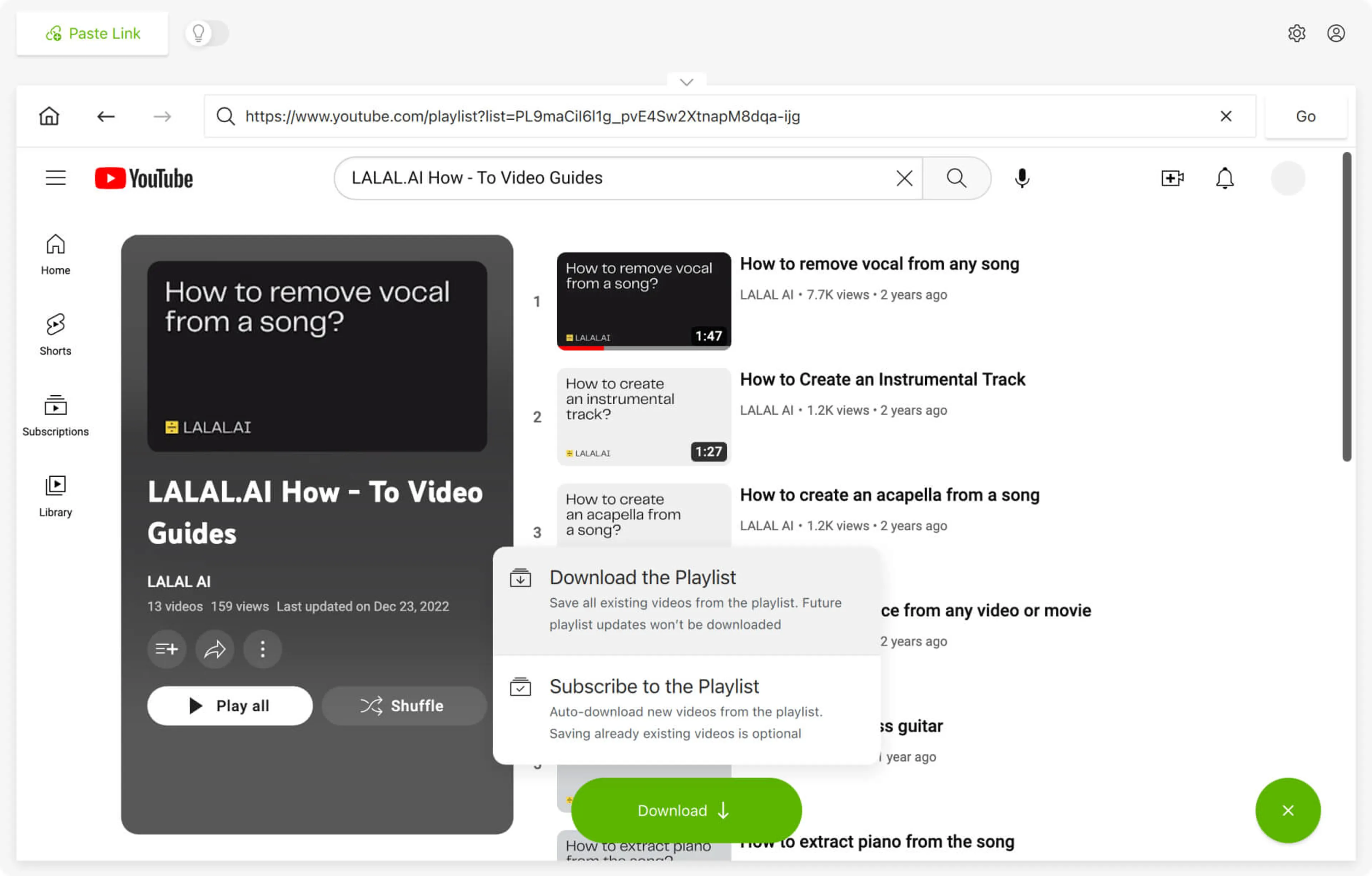Share the playlist with arrow icon
The width and height of the screenshot is (1372, 876).
[215, 649]
